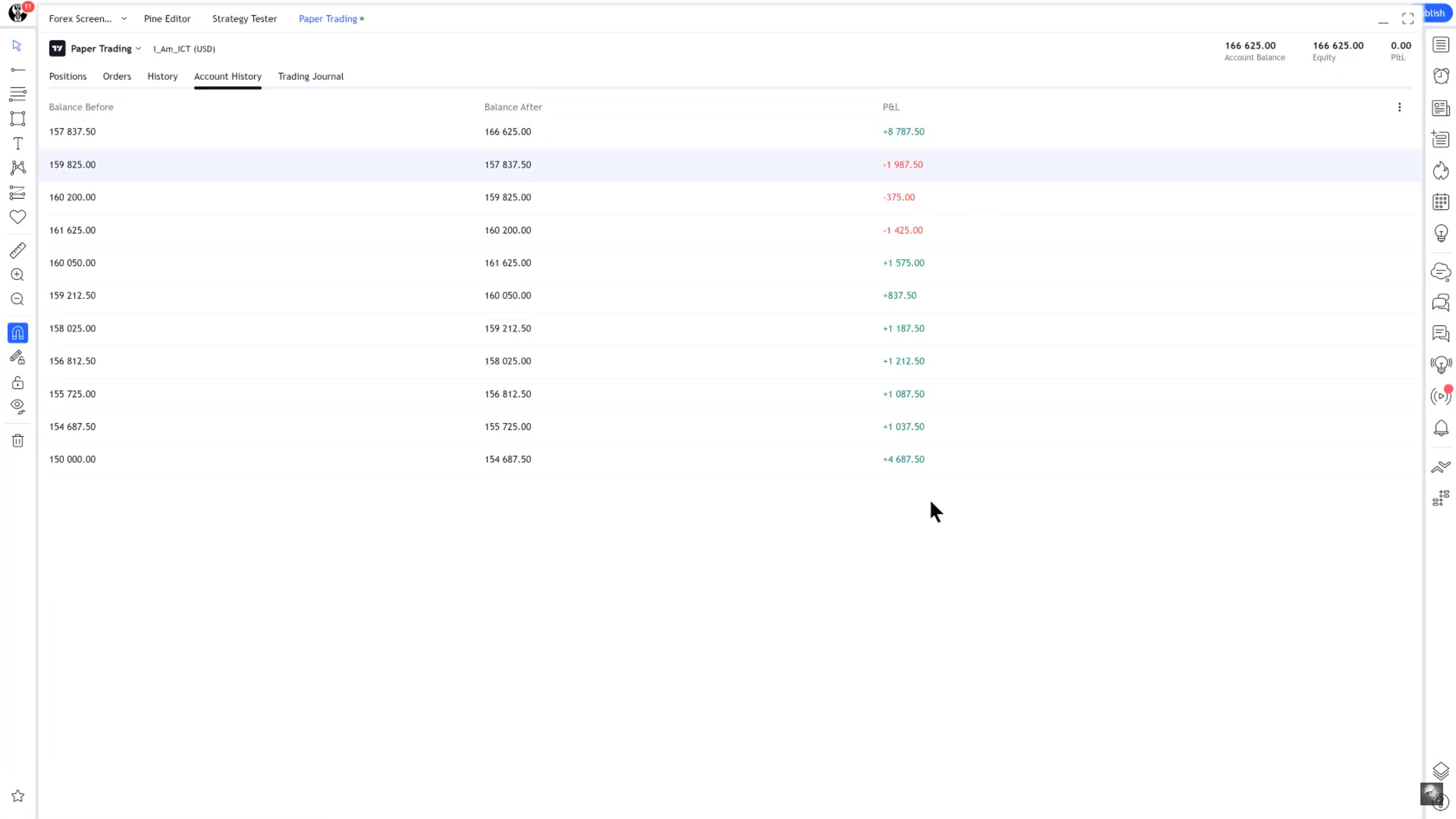The image size is (1456, 819).
Task: Open the Data Window icon
Action: coord(1441,139)
